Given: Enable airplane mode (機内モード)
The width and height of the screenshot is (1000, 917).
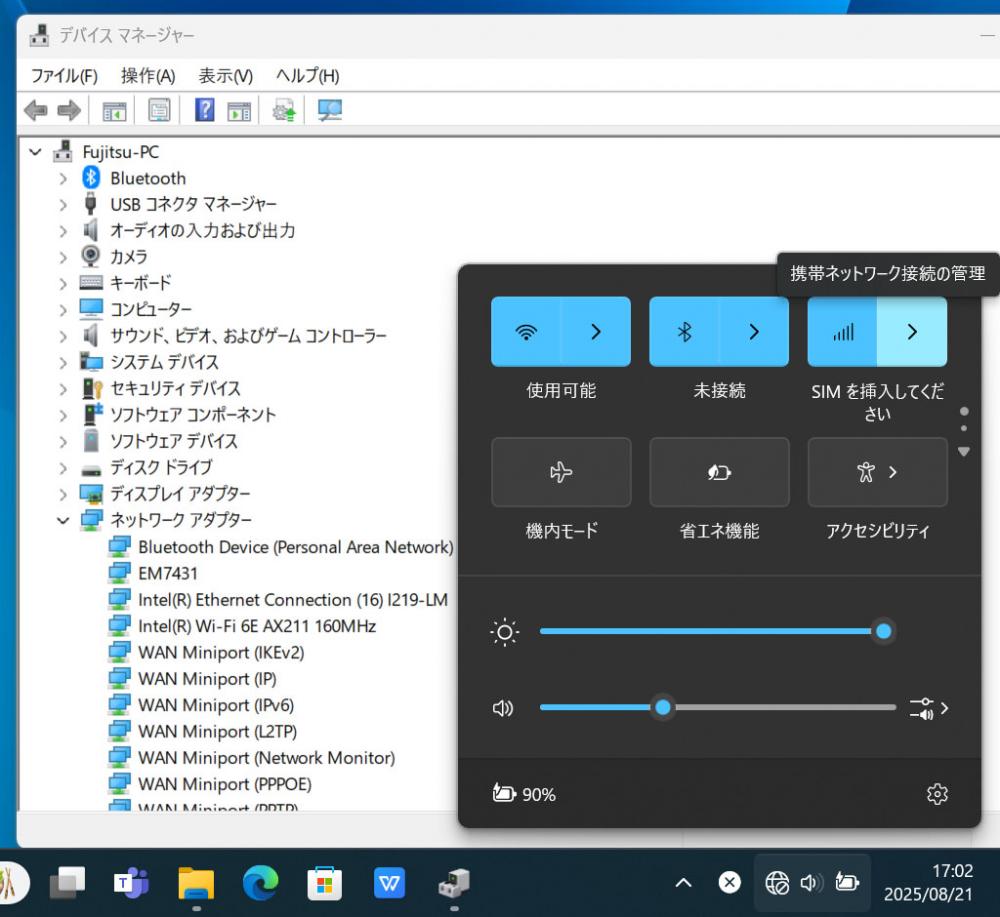Looking at the screenshot, I should [x=561, y=473].
